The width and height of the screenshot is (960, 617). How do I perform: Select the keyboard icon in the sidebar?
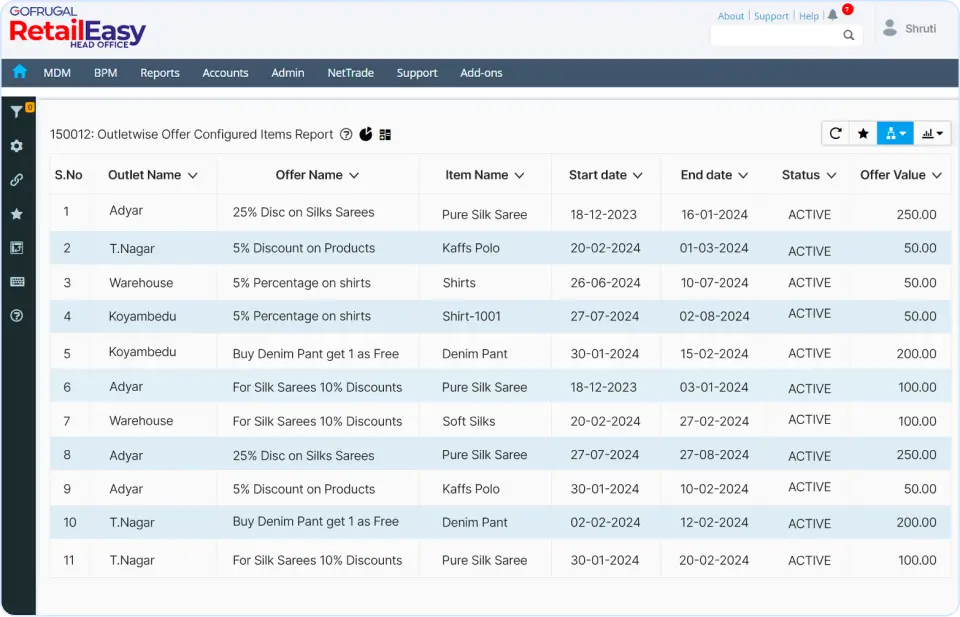point(17,281)
